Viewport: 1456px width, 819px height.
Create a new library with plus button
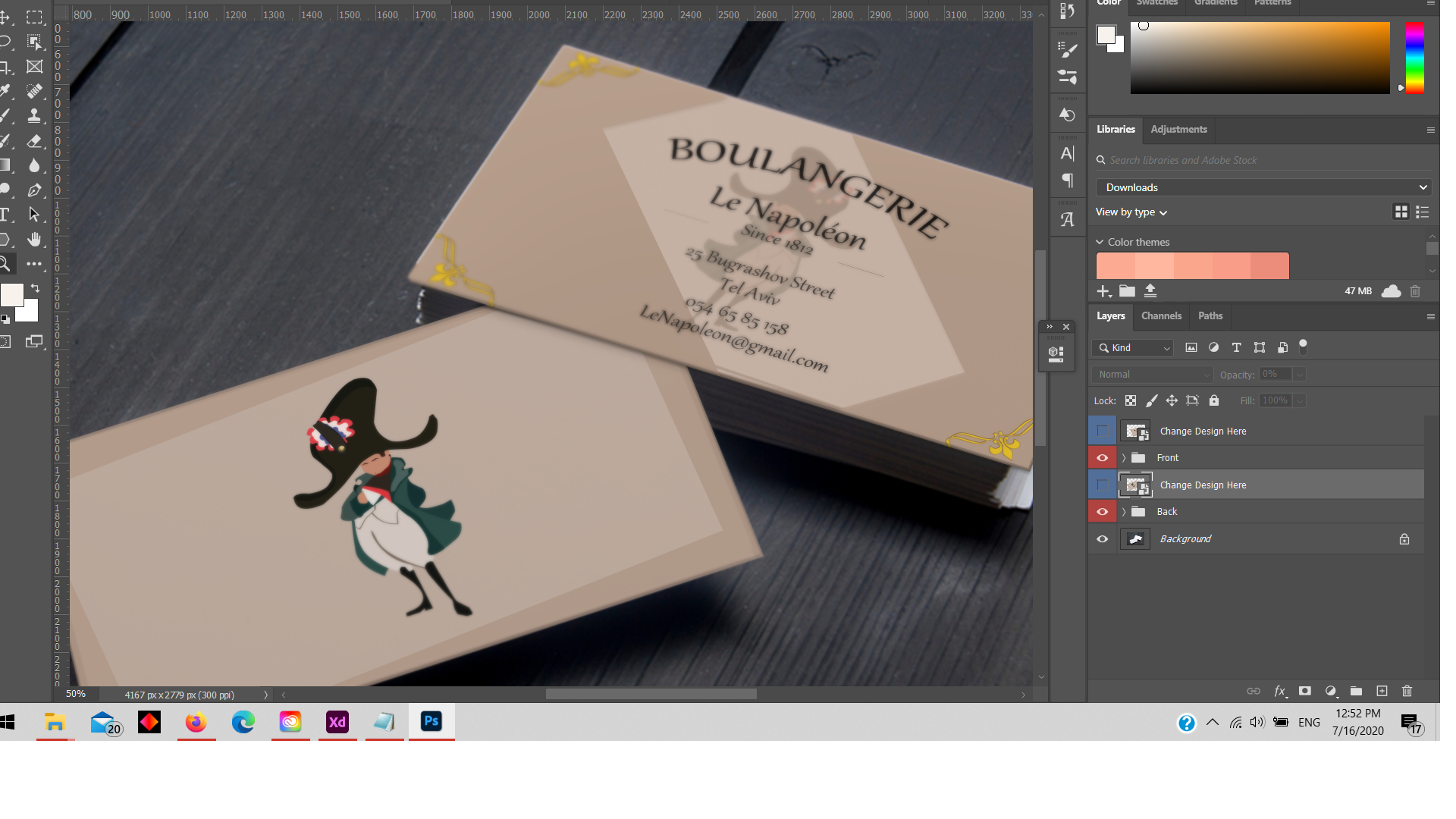(1103, 291)
